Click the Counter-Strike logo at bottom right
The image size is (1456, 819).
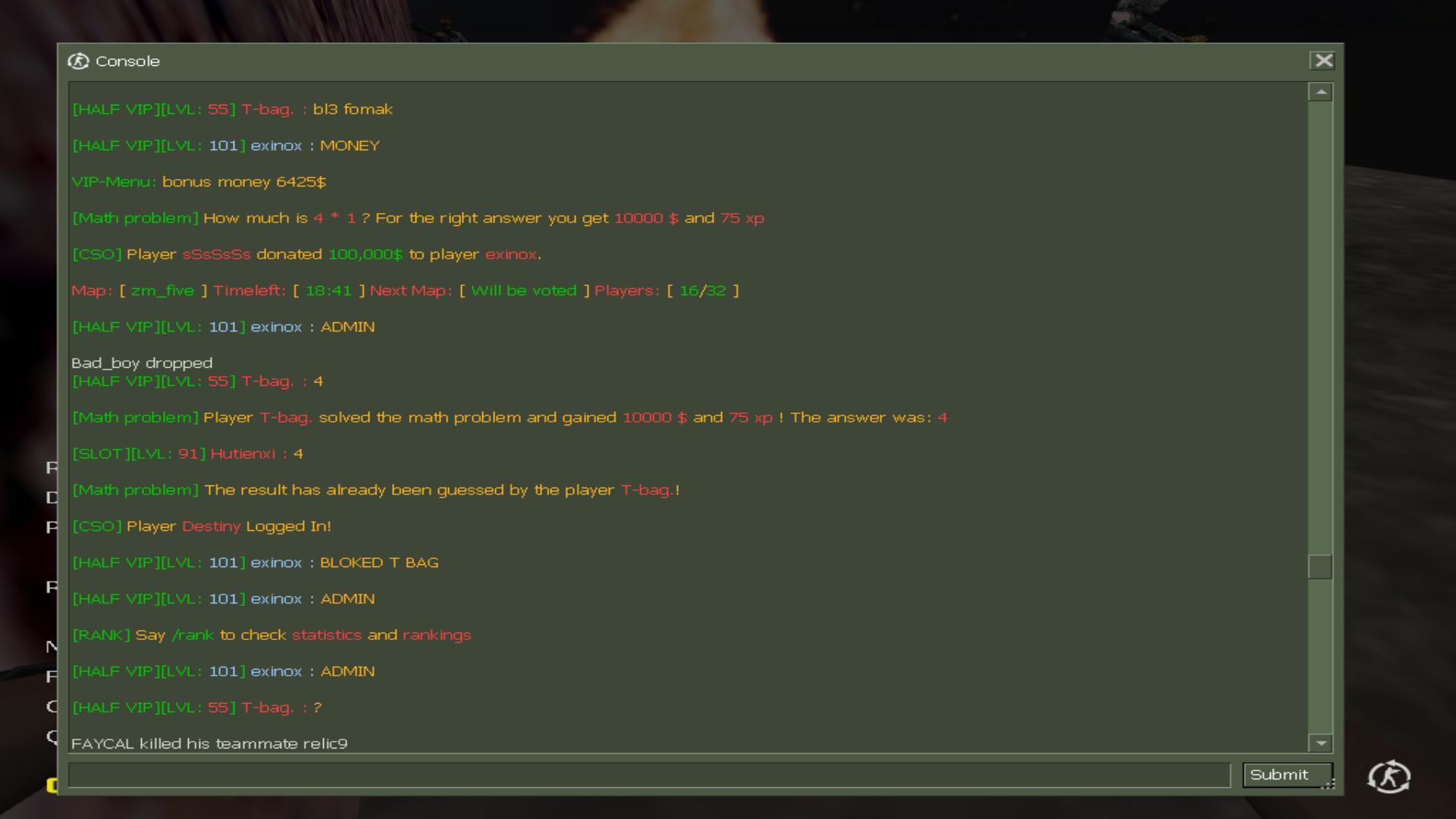[x=1389, y=777]
